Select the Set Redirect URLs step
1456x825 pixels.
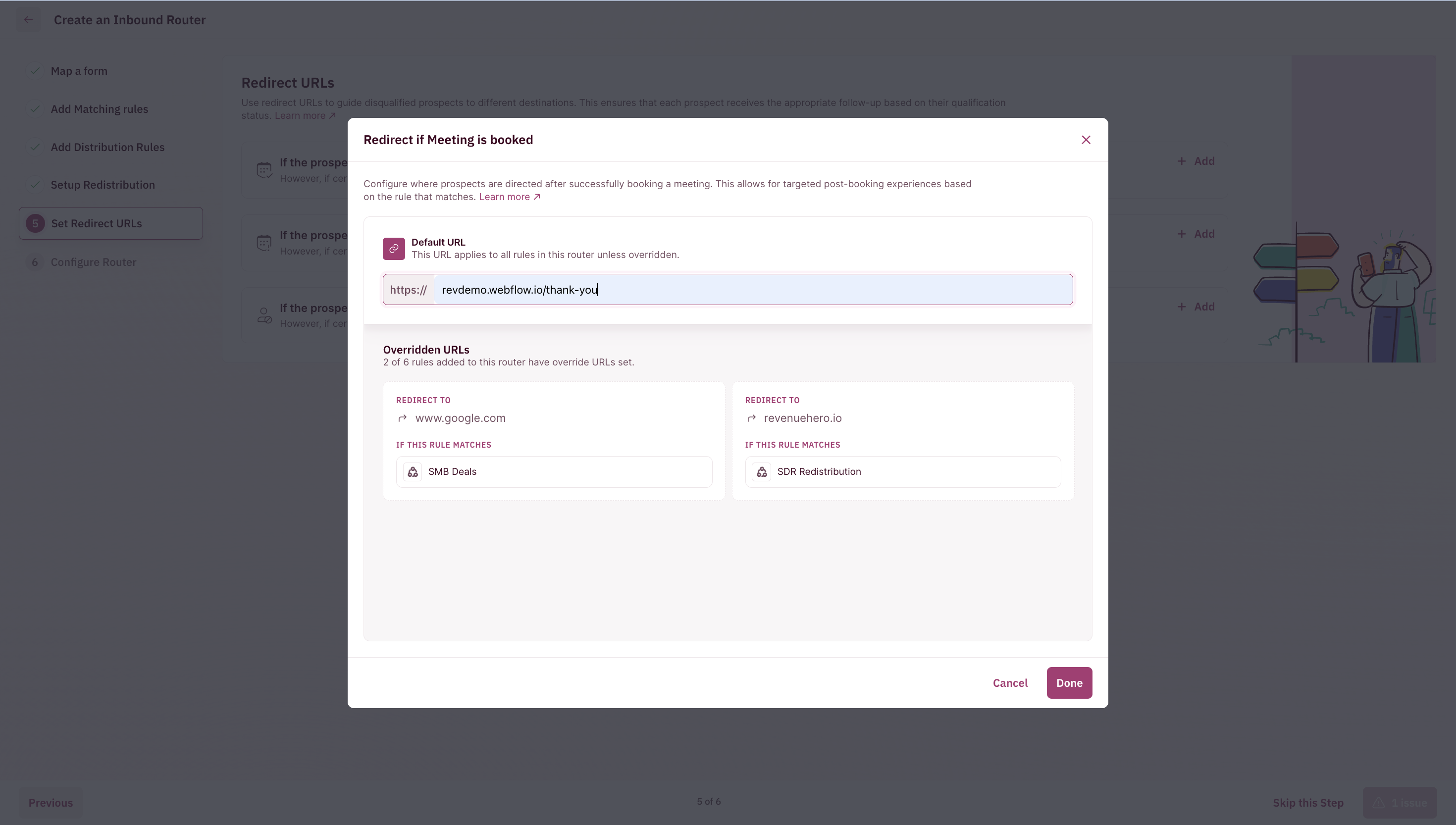tap(111, 223)
